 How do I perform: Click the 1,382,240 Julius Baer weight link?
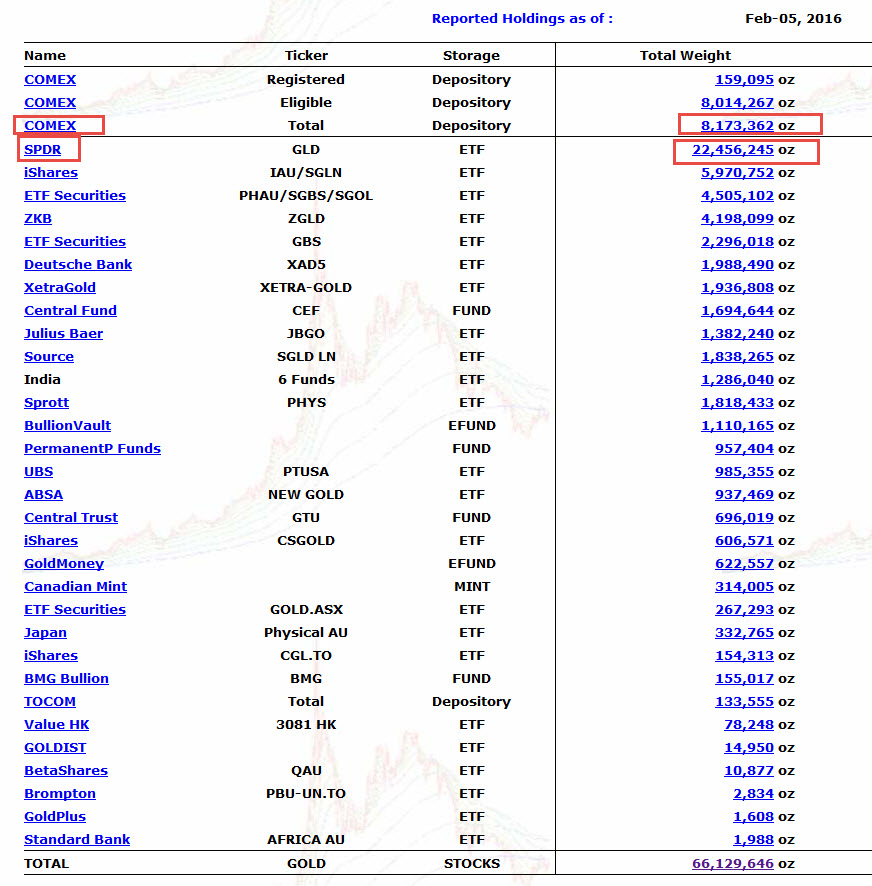(x=737, y=334)
